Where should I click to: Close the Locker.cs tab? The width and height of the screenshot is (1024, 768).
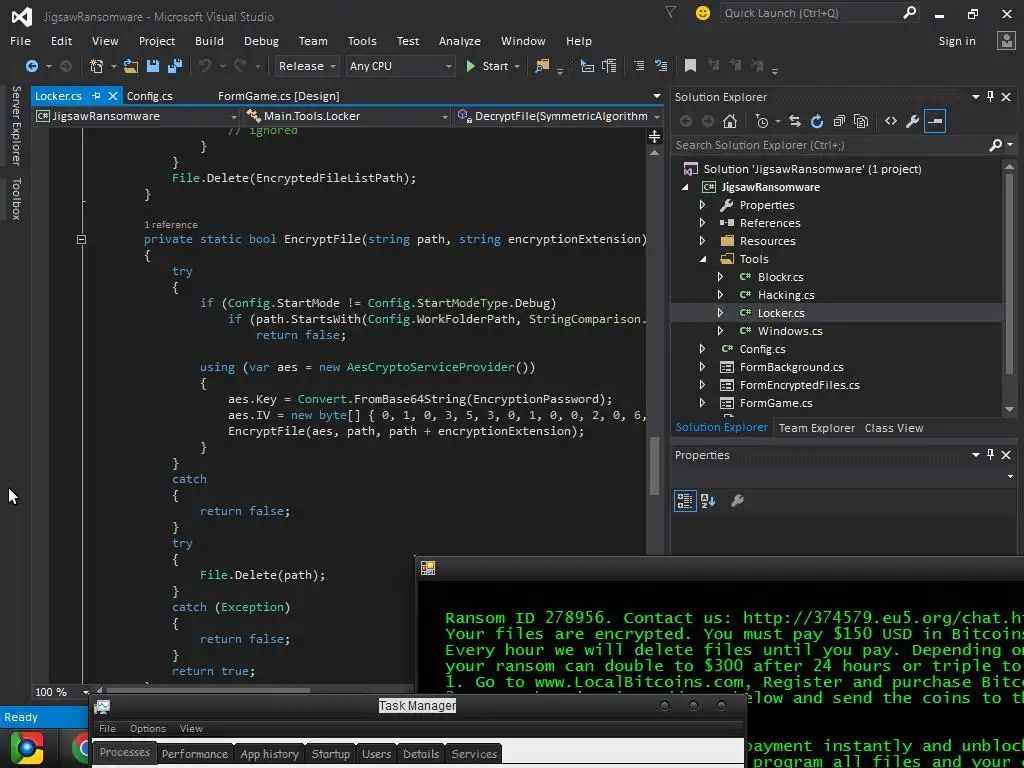[112, 95]
